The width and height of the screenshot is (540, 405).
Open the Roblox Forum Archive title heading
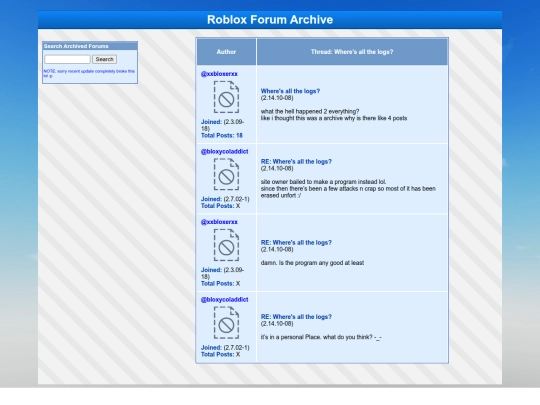(270, 20)
